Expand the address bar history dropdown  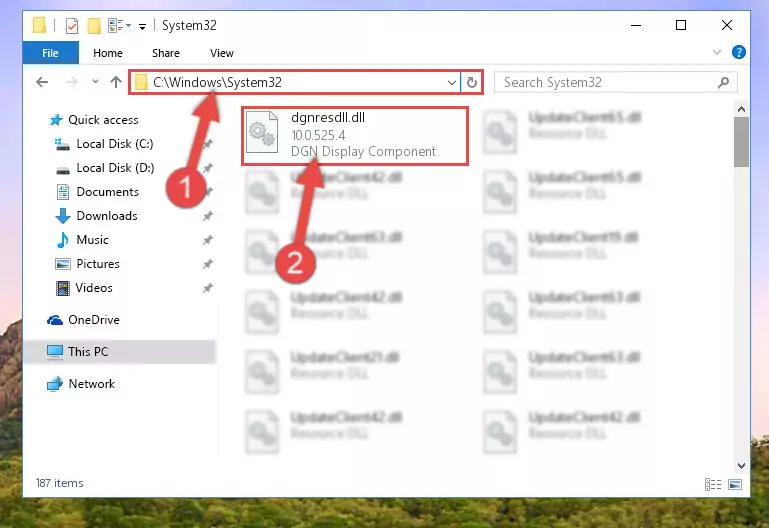point(452,82)
